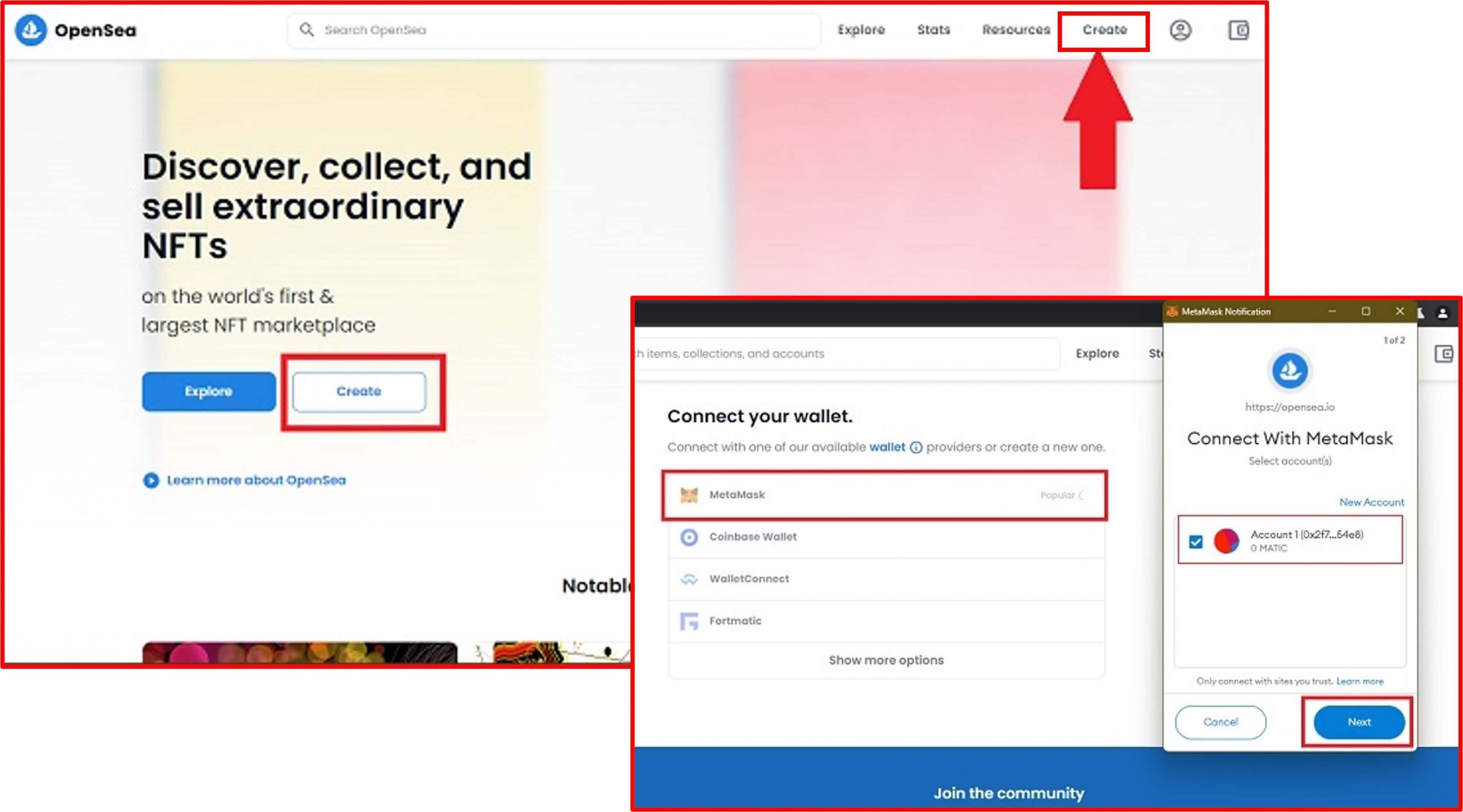Screen dimensions: 1463x812
Task: Open the Resources menu item
Action: click(x=1016, y=30)
